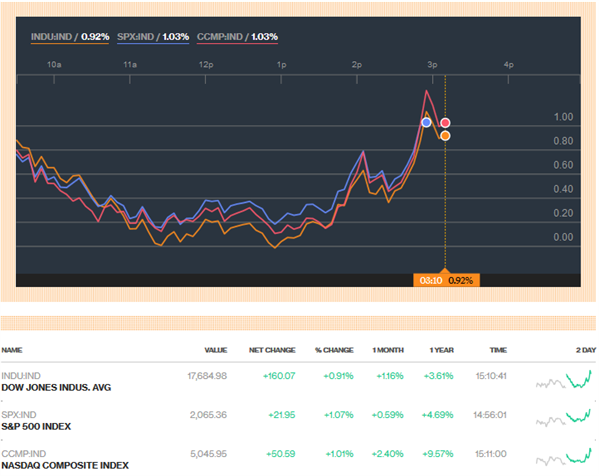The height and width of the screenshot is (476, 599).
Task: Click the 03:10 0.92% tooltip label
Action: 446,280
